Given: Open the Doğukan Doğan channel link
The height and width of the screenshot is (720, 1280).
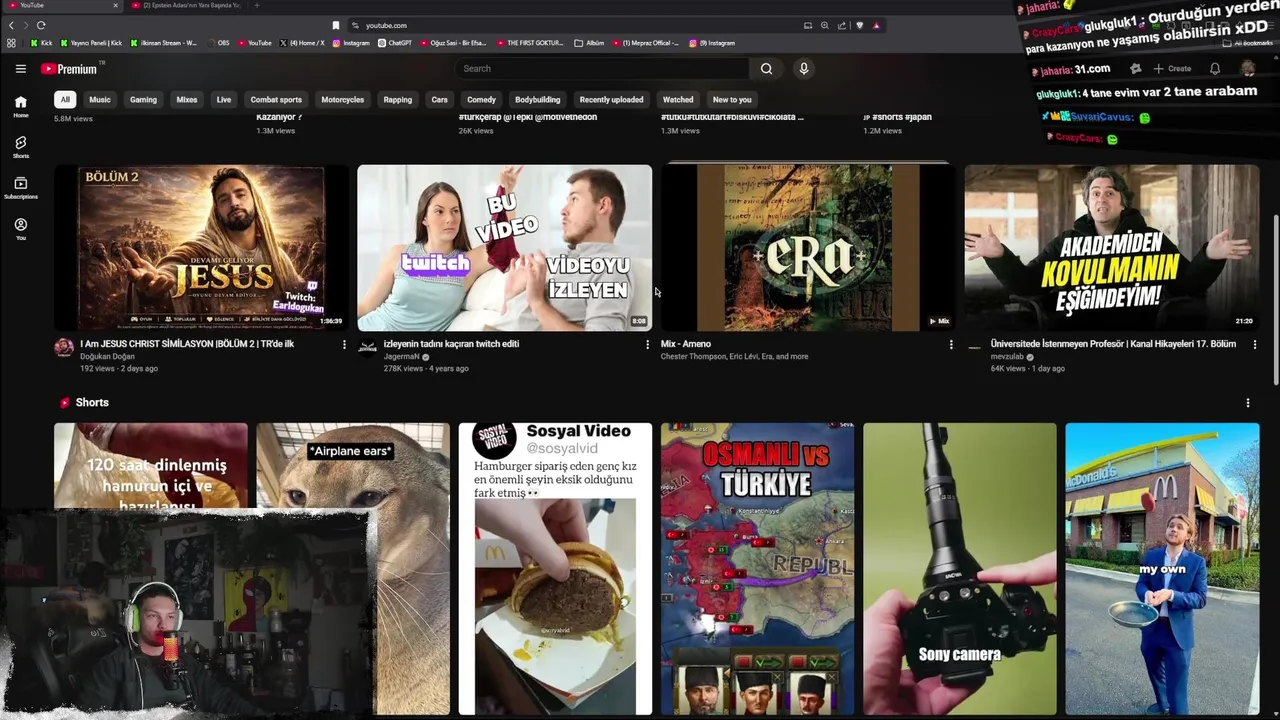Looking at the screenshot, I should point(107,357).
